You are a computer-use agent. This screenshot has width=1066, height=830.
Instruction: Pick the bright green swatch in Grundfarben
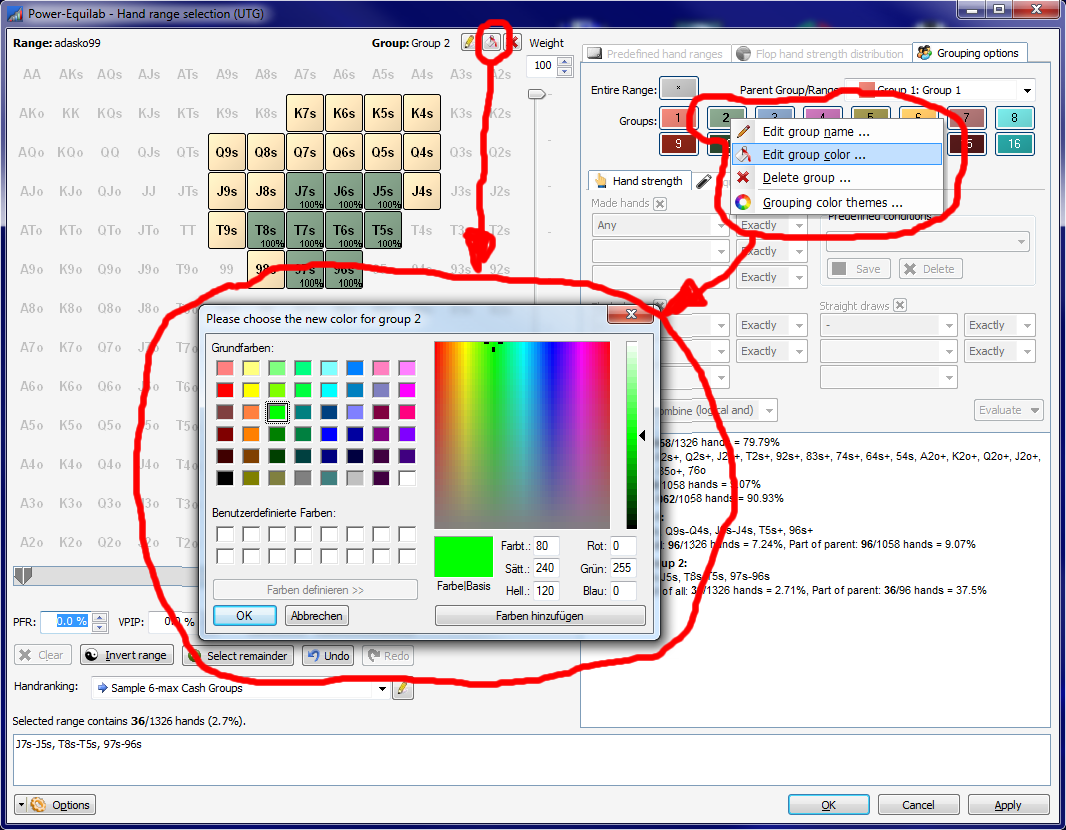277,412
